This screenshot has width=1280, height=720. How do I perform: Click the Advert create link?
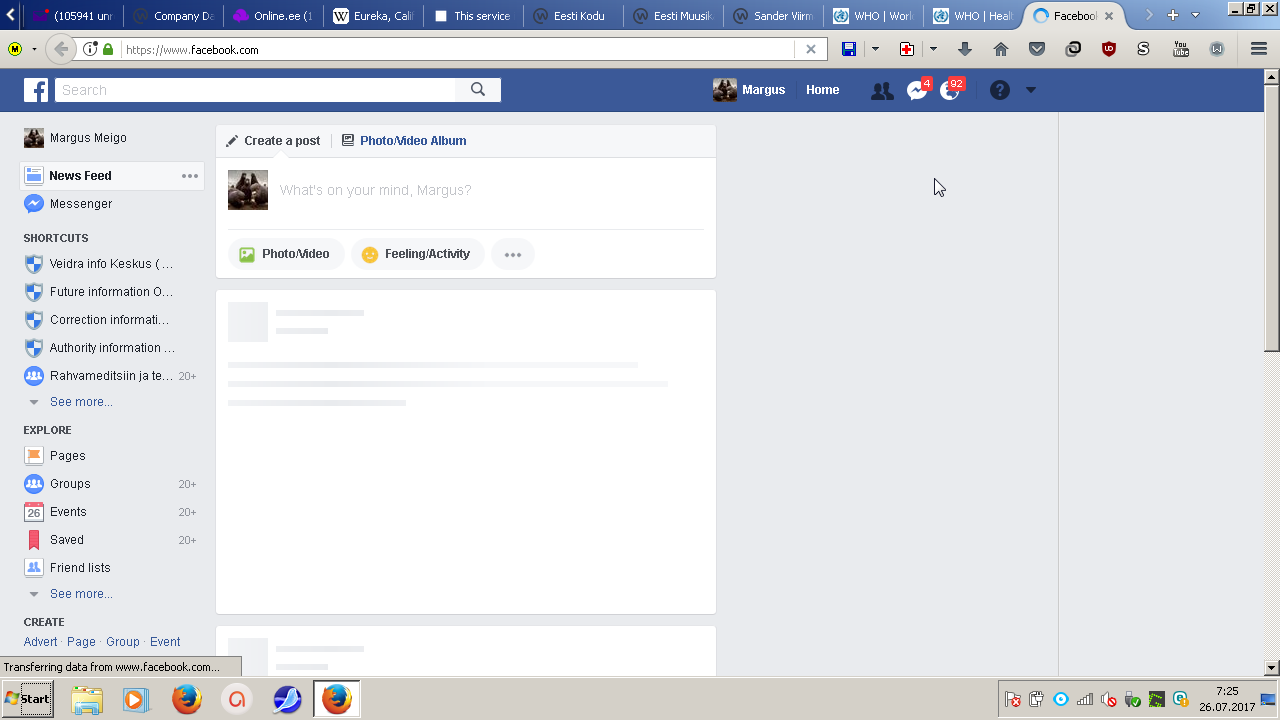pos(40,642)
